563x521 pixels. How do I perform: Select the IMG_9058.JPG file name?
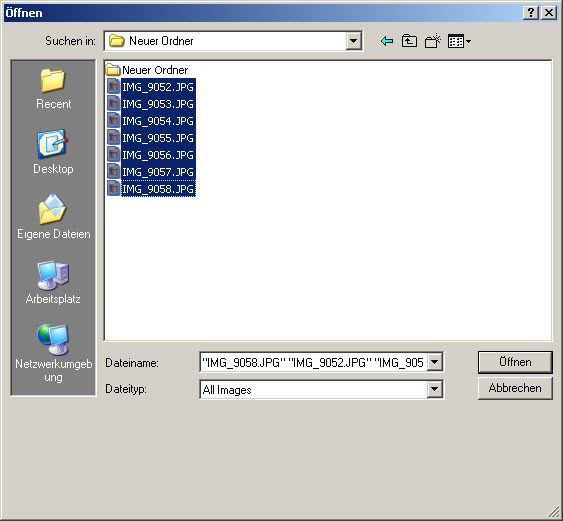point(158,189)
